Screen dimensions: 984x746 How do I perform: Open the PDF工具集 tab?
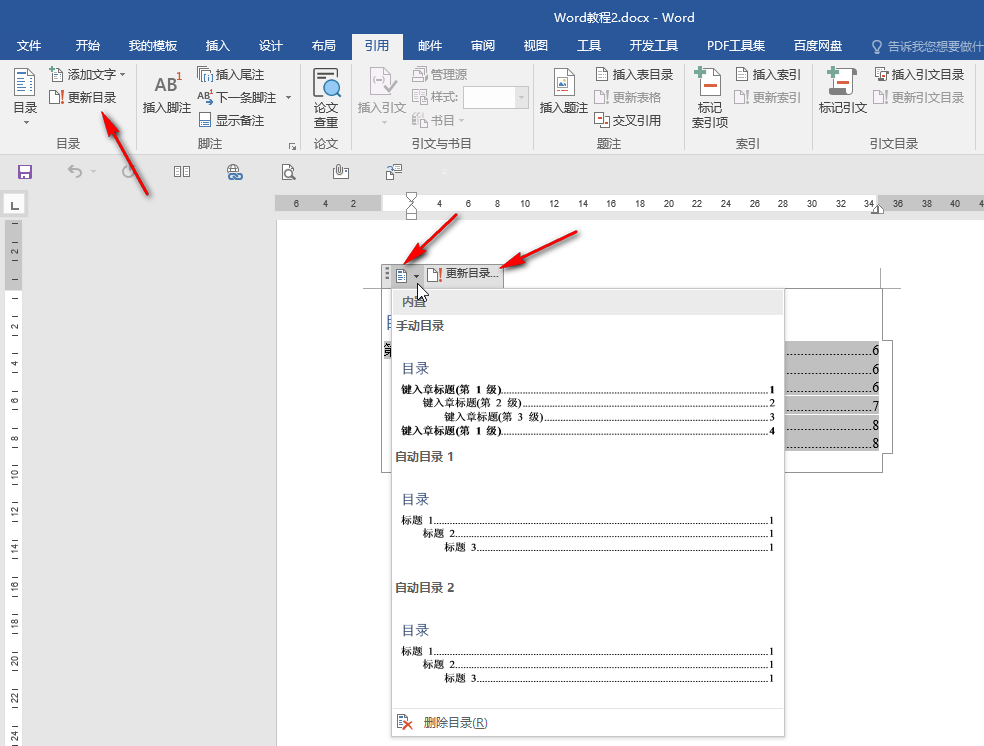pos(736,46)
